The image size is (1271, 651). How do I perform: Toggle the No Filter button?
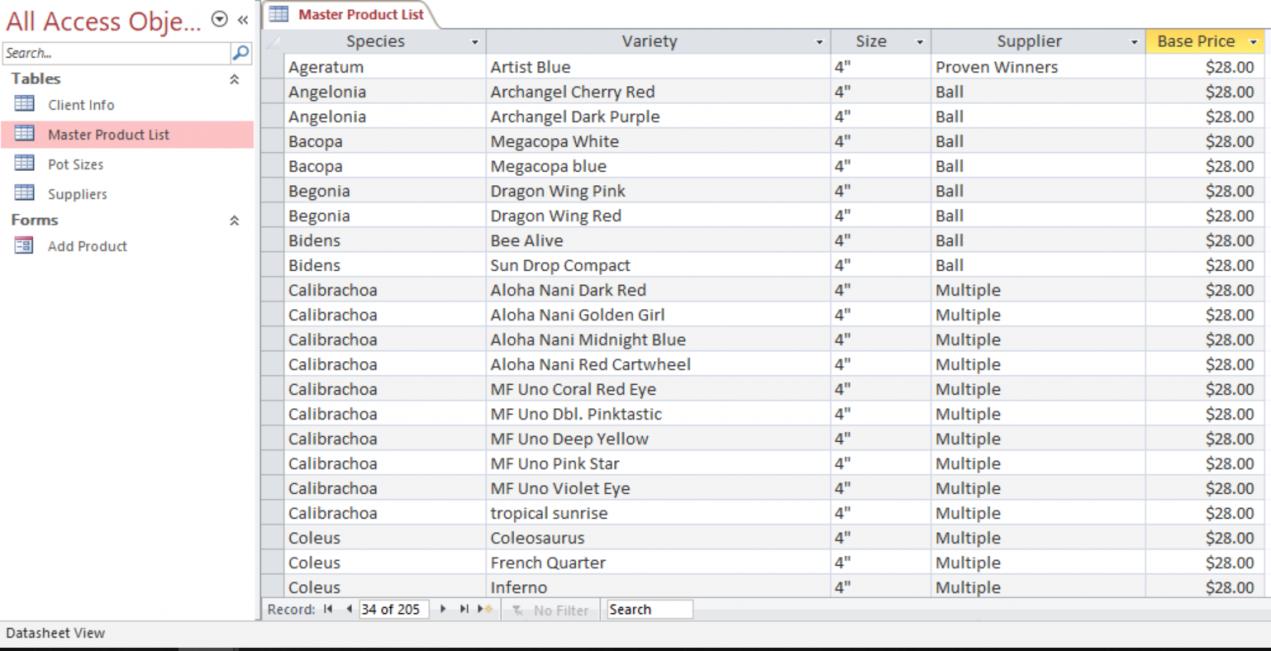550,610
